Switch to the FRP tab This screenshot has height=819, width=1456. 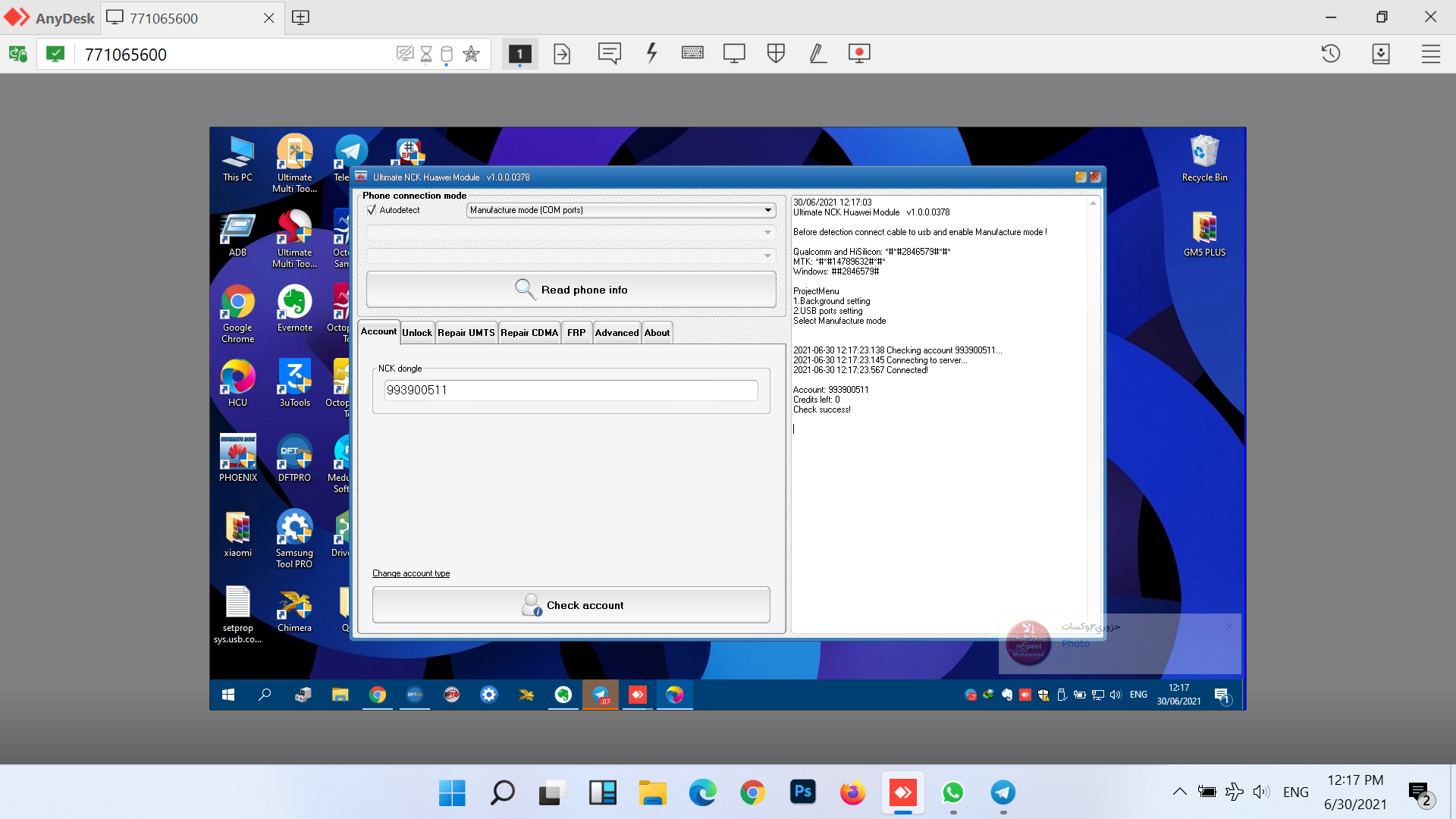tap(576, 333)
